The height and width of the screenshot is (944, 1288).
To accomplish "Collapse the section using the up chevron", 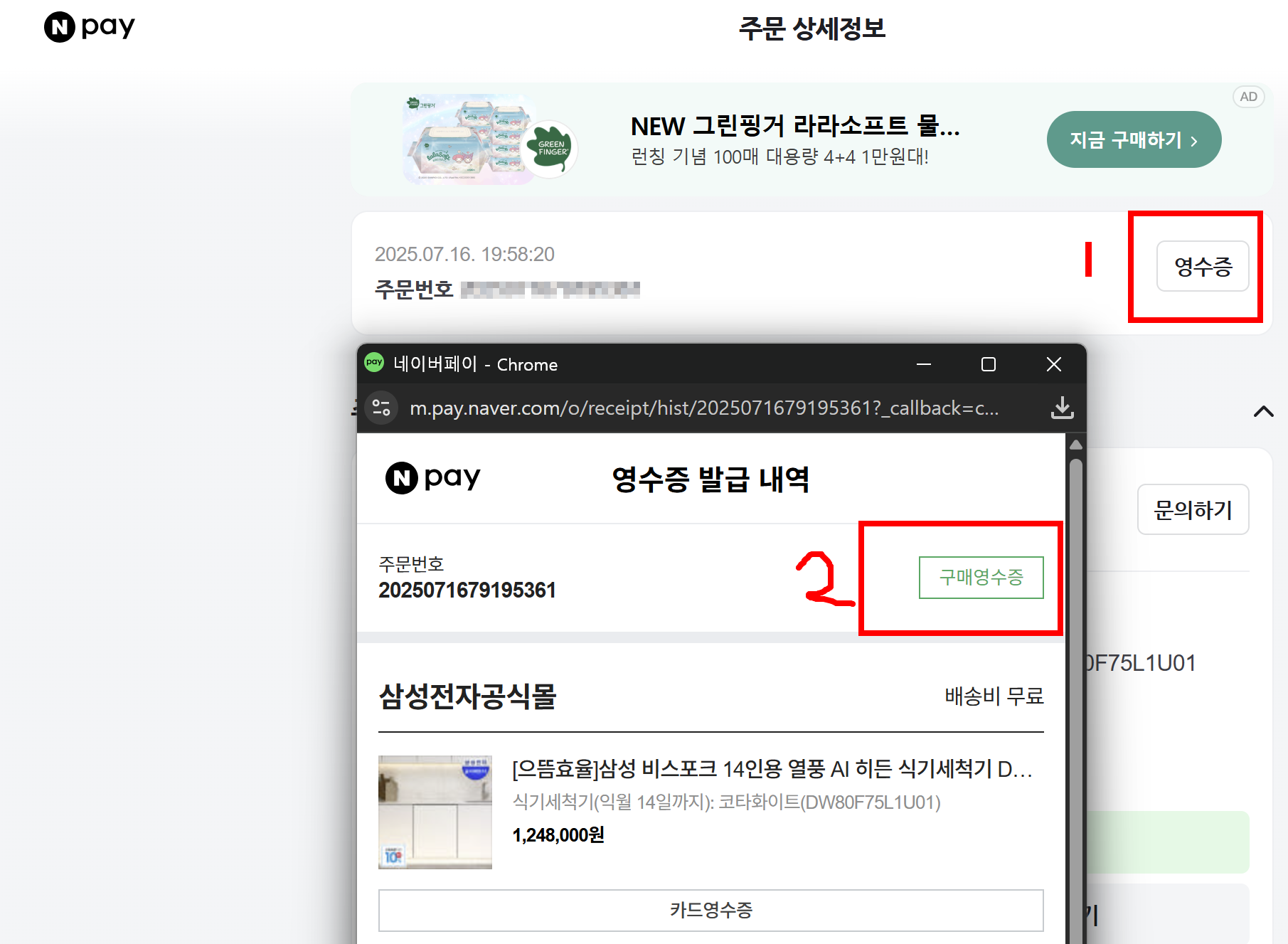I will click(x=1263, y=411).
